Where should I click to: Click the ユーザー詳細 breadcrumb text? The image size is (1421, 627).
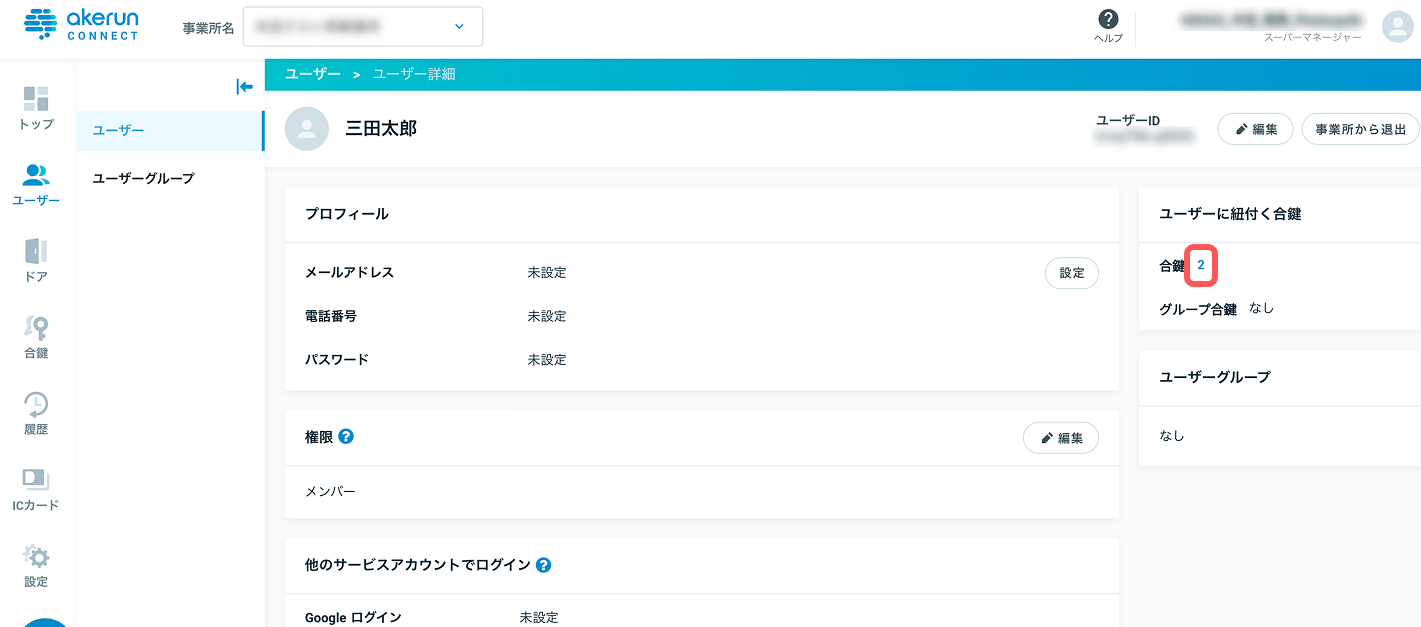(414, 74)
